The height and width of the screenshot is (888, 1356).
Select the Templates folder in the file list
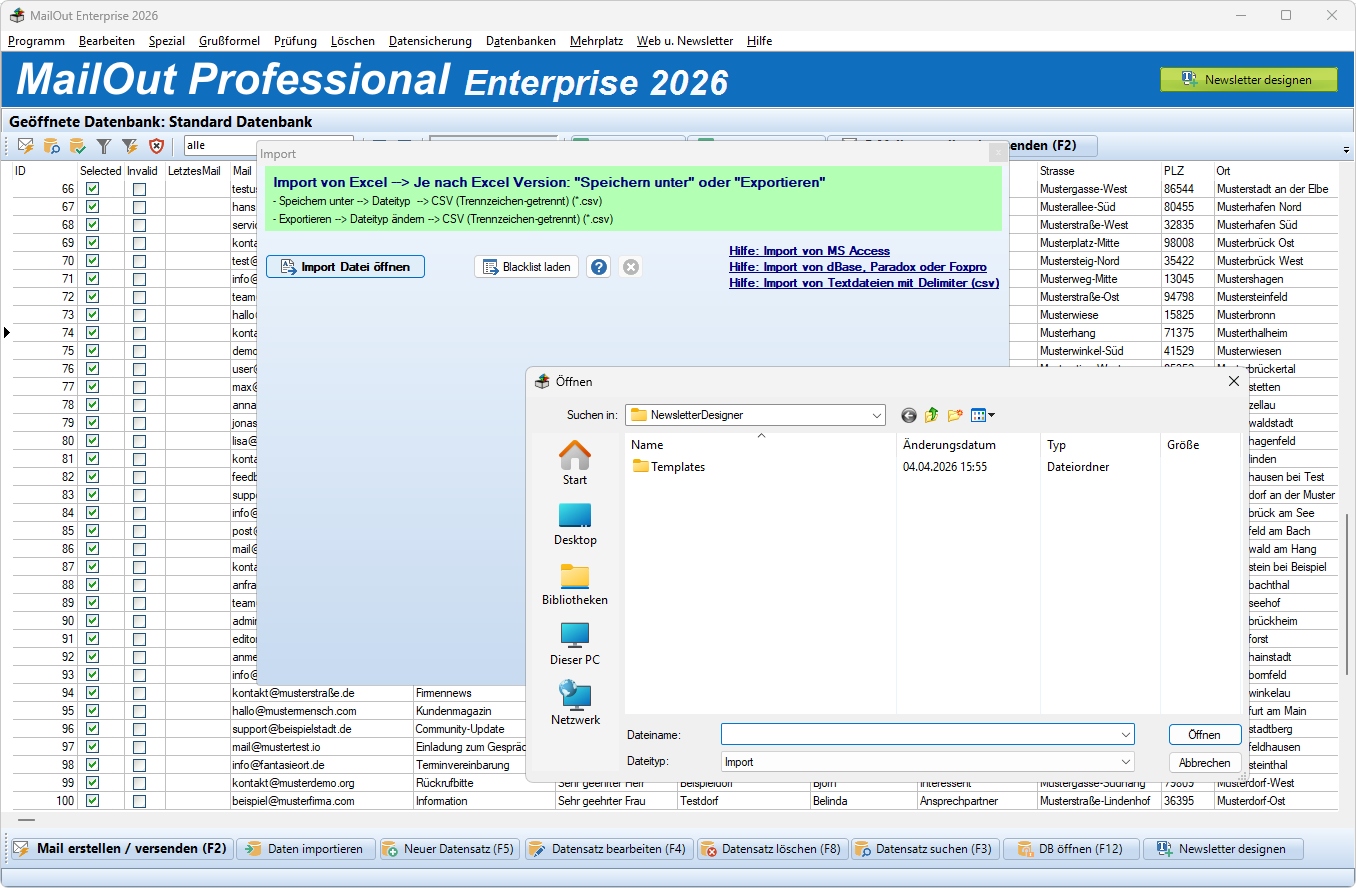669,467
